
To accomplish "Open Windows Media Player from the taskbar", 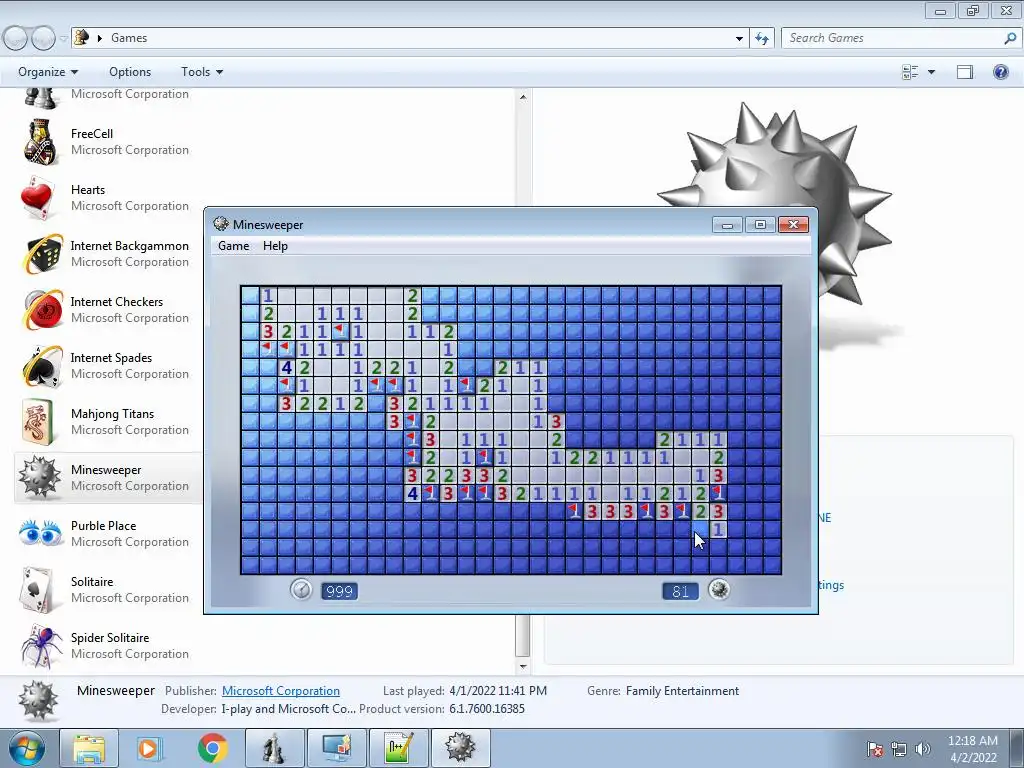I will tap(149, 748).
